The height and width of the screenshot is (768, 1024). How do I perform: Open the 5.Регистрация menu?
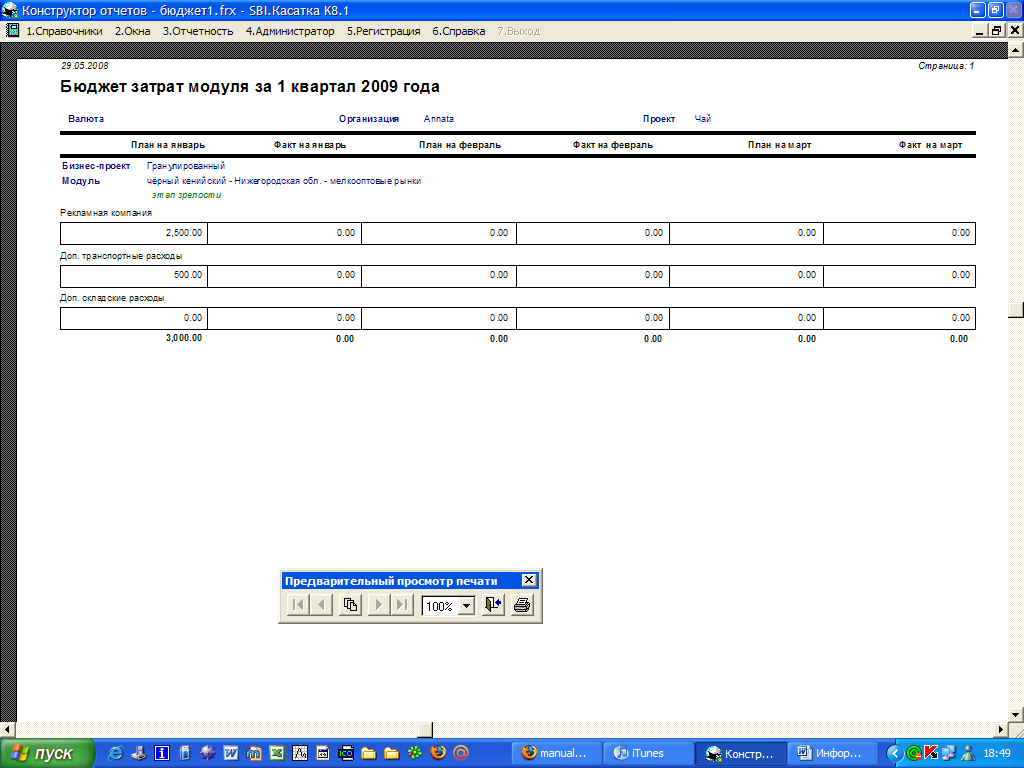click(x=383, y=31)
